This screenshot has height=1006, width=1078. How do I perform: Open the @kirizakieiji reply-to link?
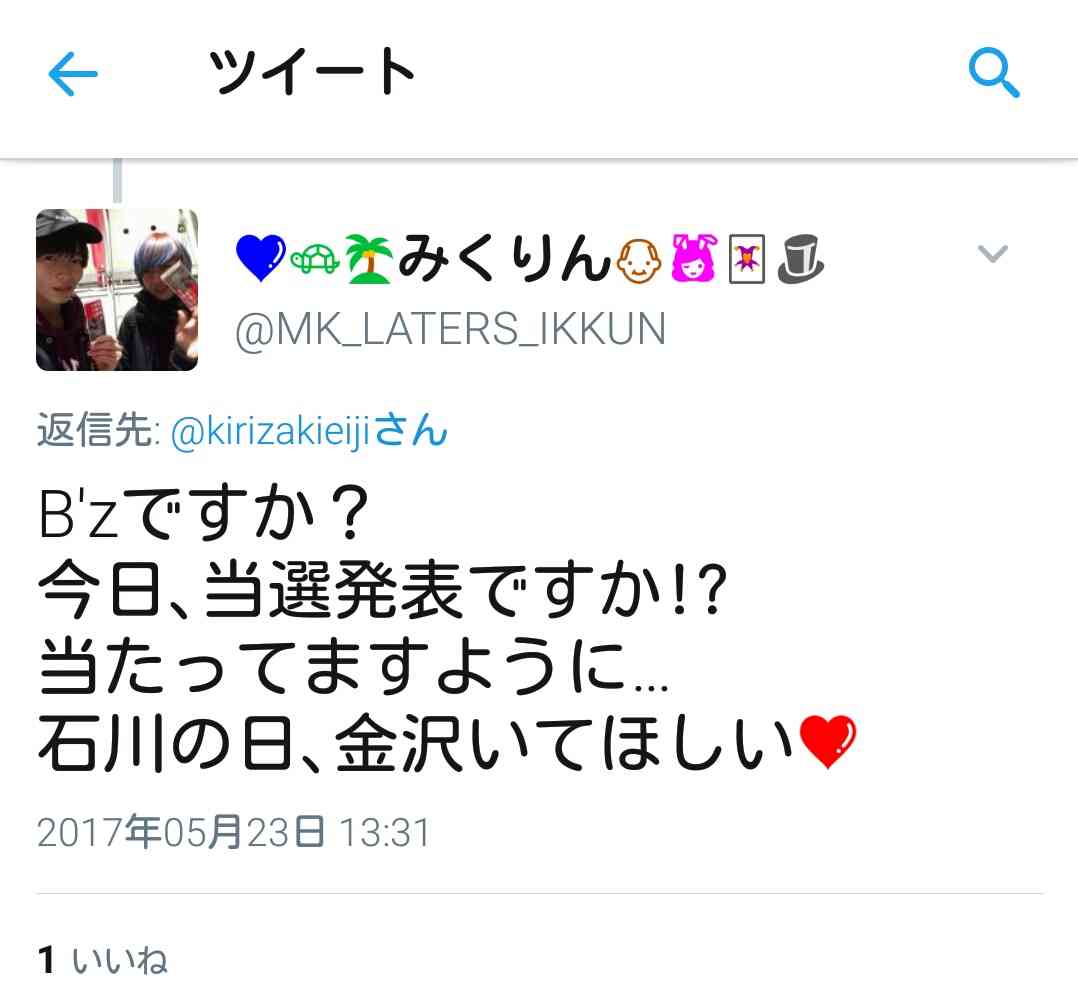pos(309,432)
